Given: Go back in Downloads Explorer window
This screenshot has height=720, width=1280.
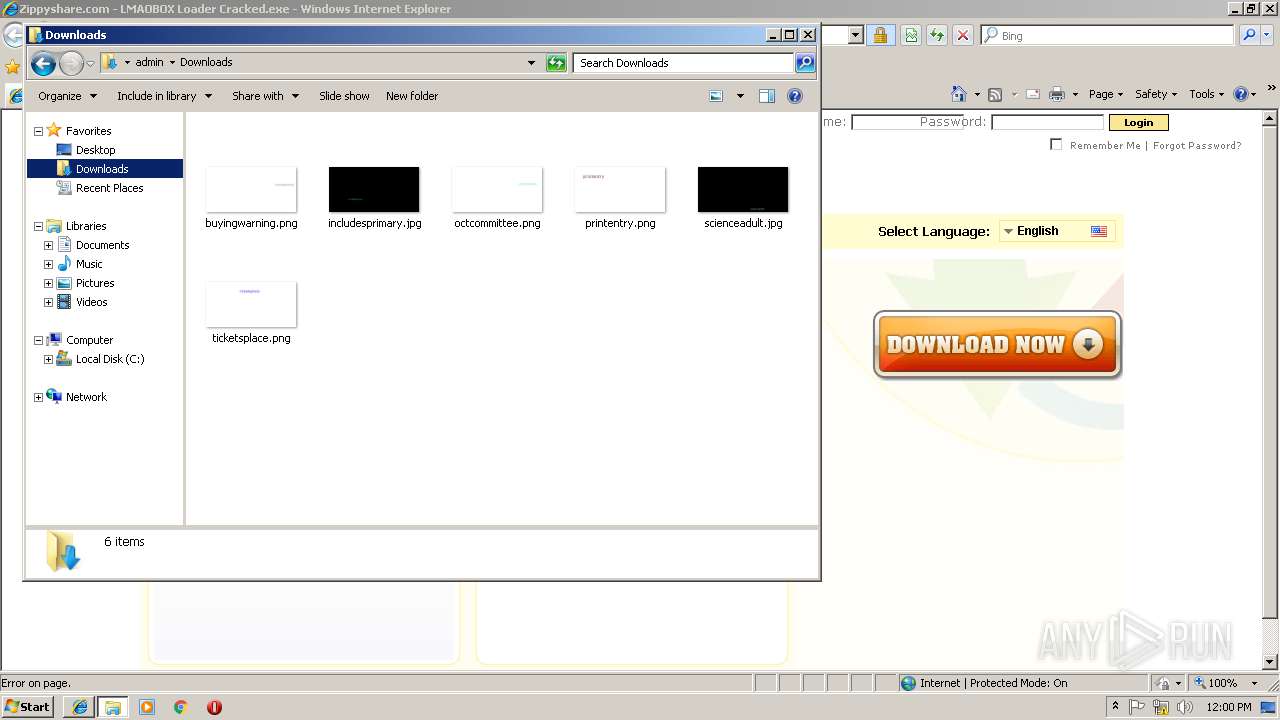Looking at the screenshot, I should 43,64.
